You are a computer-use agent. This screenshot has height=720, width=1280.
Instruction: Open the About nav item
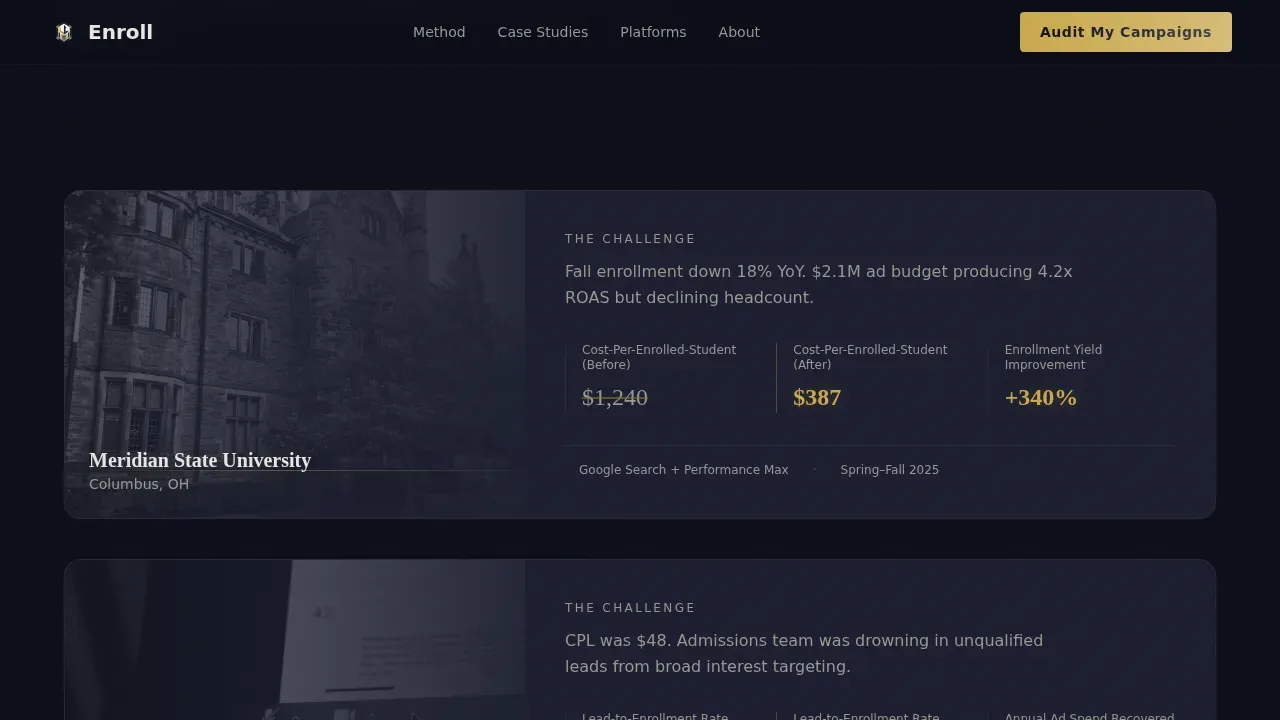pos(739,32)
